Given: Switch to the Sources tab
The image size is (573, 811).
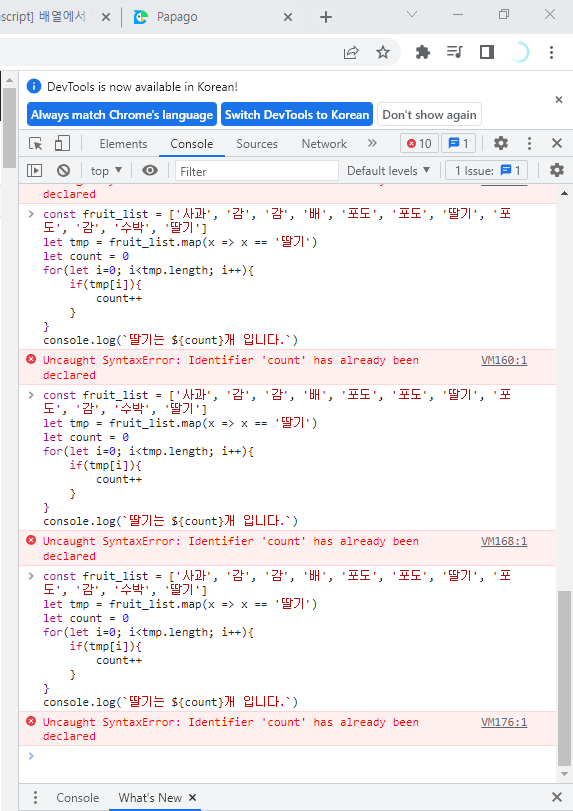Looking at the screenshot, I should click(x=257, y=144).
